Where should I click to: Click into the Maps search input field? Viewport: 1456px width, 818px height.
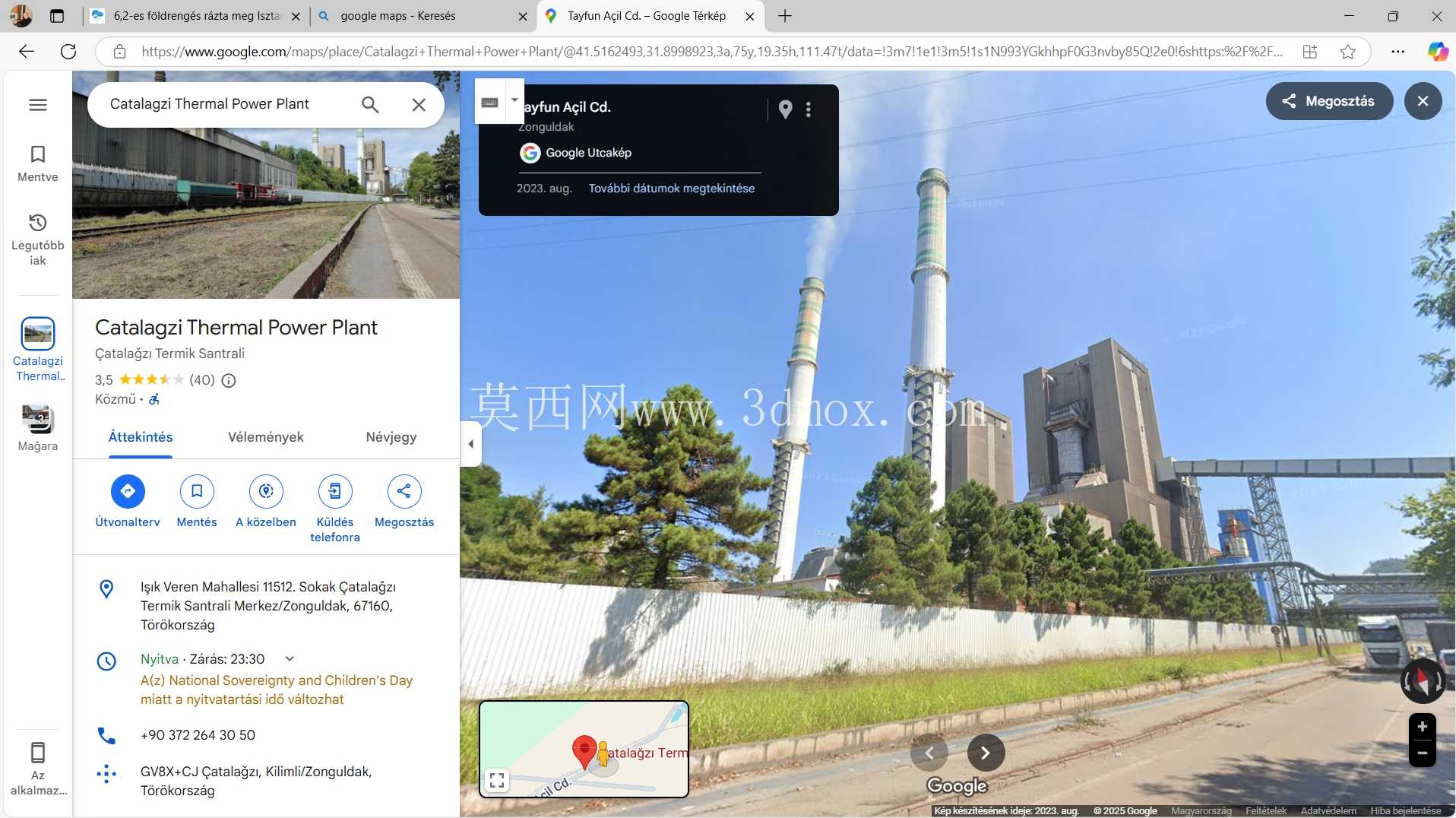[228, 104]
